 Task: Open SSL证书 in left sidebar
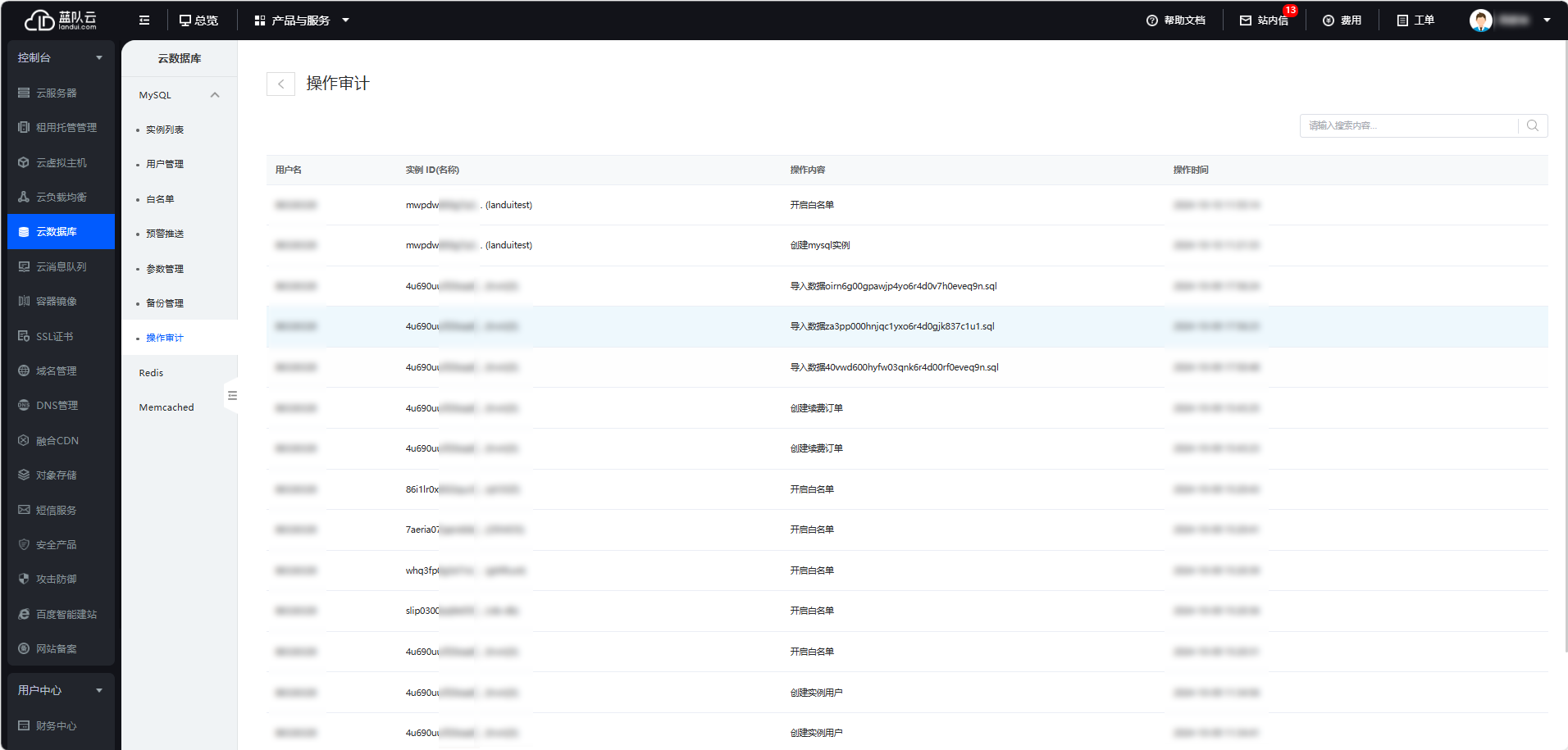[x=54, y=337]
